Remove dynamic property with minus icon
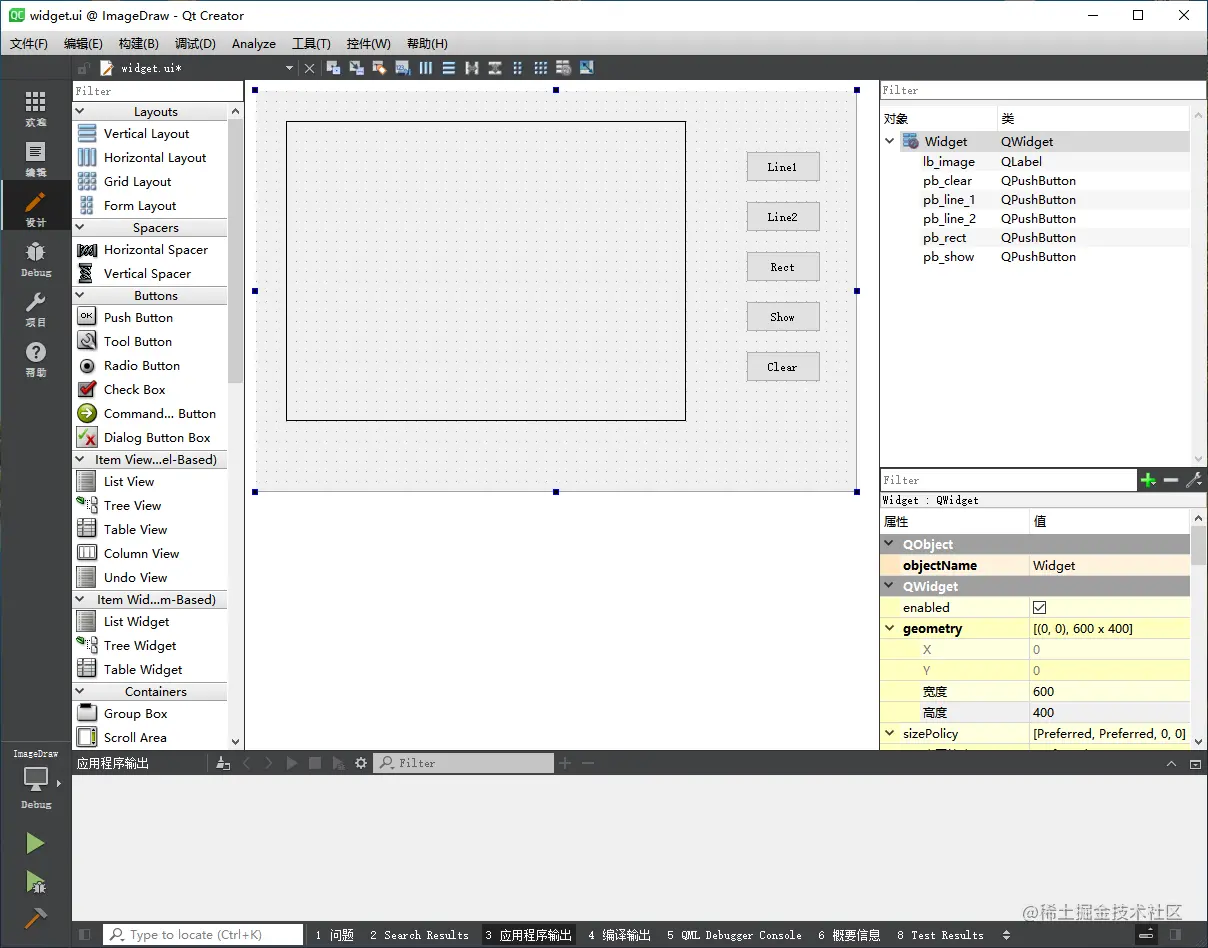Image resolution: width=1208 pixels, height=948 pixels. tap(1171, 480)
